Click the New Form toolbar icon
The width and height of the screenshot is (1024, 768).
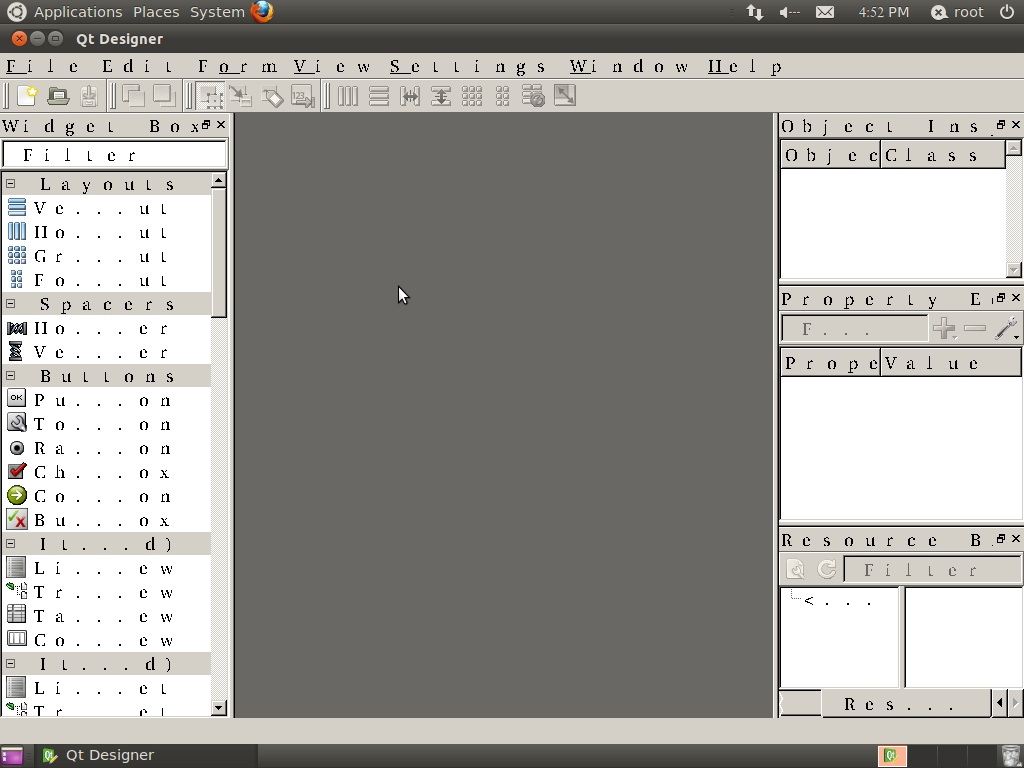[x=27, y=96]
